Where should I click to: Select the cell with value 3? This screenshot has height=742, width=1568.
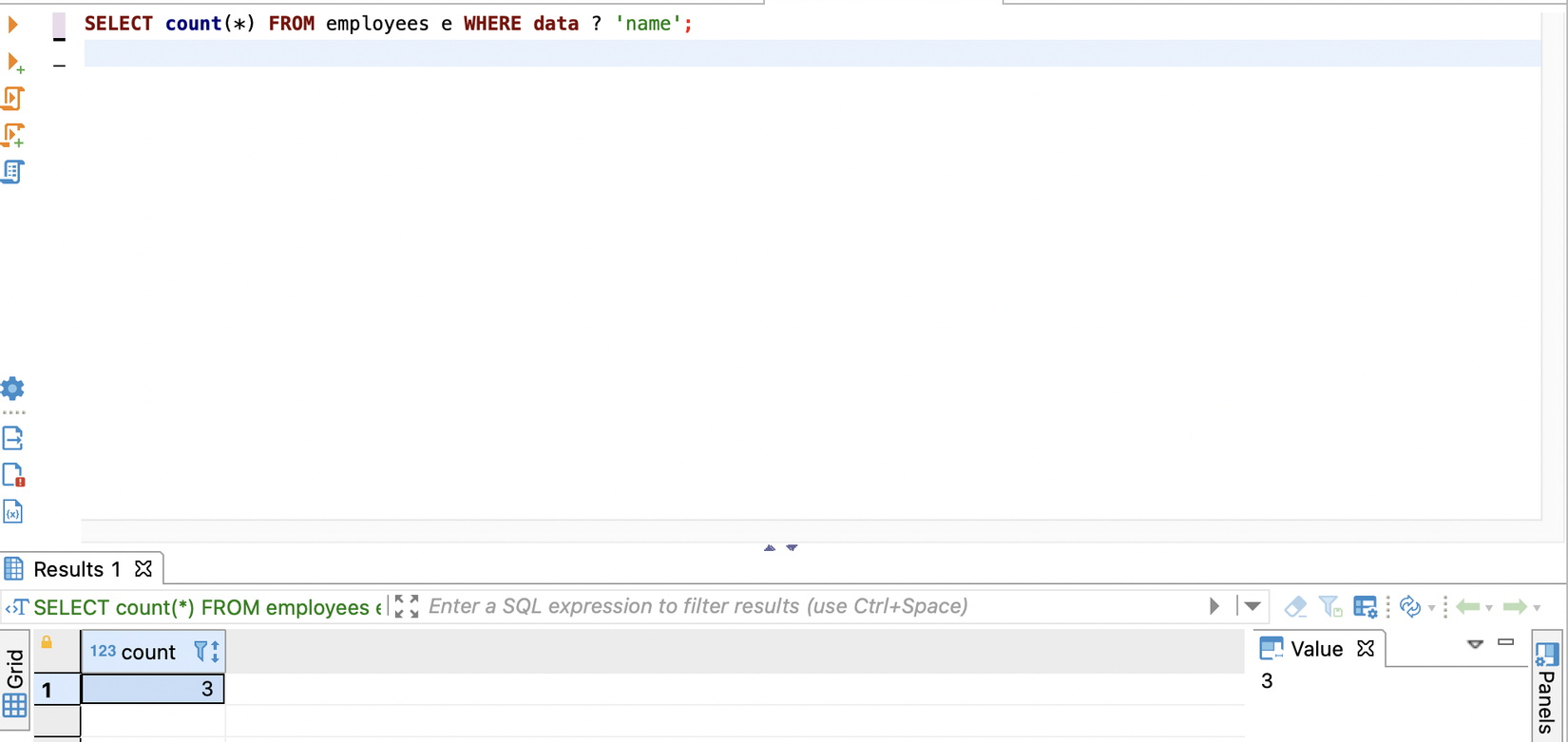[153, 689]
